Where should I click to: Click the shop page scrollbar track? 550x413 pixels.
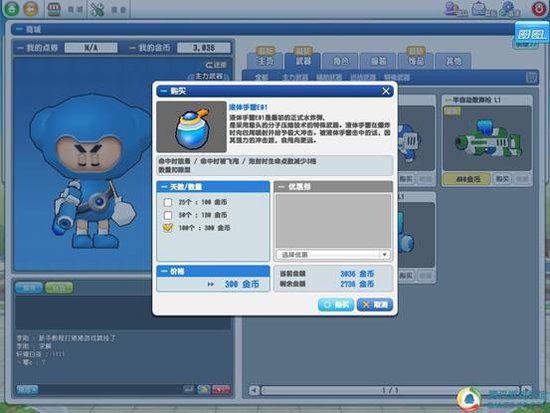coord(390,390)
